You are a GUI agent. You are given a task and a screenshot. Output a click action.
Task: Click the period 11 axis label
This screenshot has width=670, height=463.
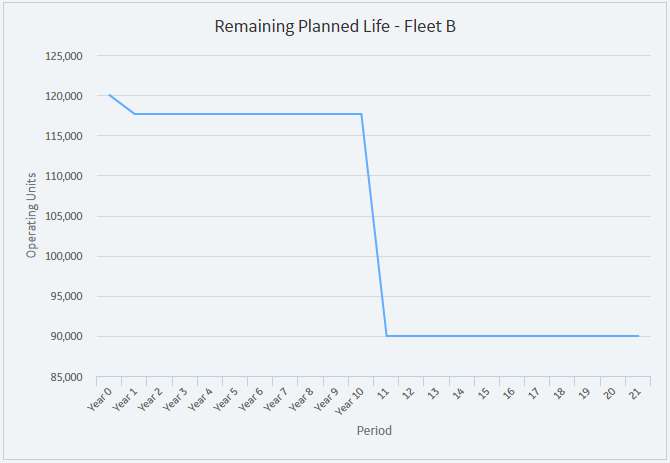[x=383, y=393]
